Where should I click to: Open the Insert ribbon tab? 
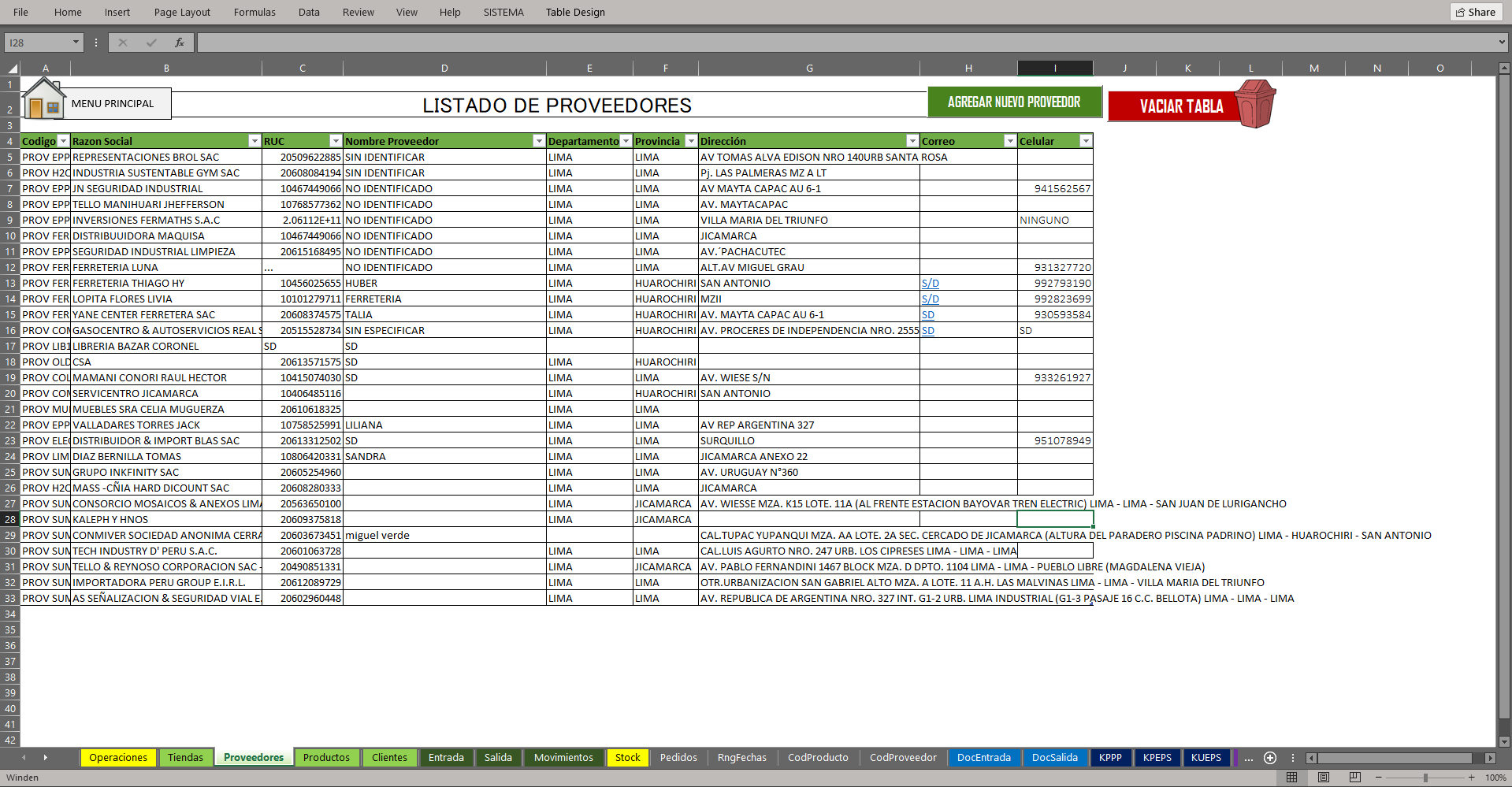[x=117, y=12]
